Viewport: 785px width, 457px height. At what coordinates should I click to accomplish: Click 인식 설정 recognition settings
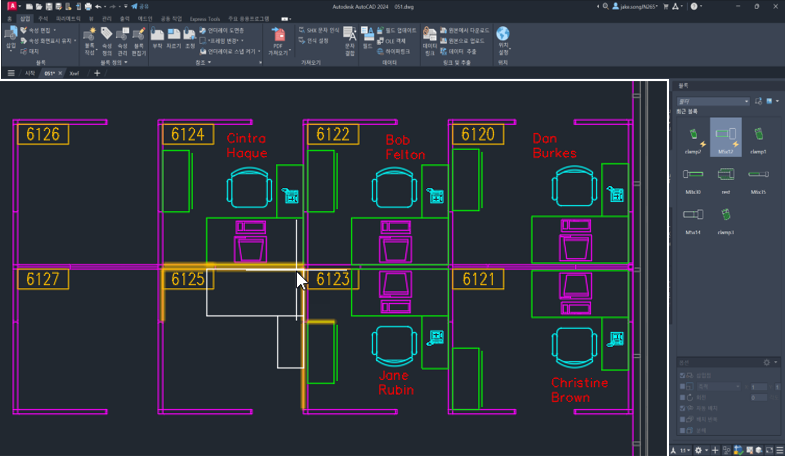coord(313,41)
